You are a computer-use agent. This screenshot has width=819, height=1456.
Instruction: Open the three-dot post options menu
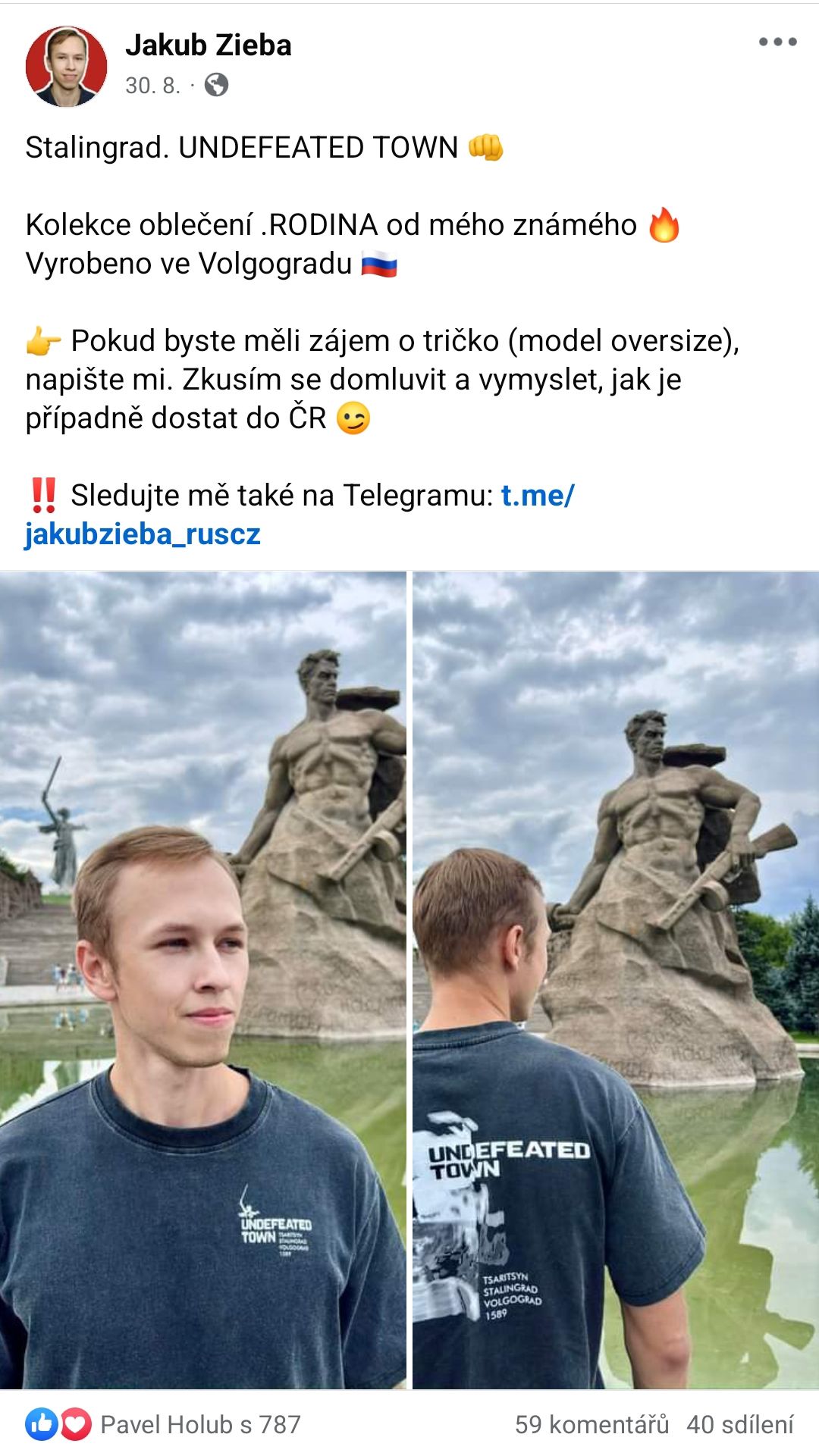pos(778,42)
